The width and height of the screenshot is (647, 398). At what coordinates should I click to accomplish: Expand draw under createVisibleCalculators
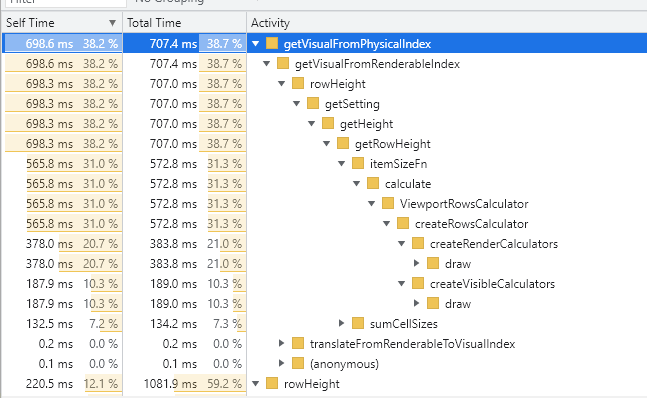click(x=416, y=303)
